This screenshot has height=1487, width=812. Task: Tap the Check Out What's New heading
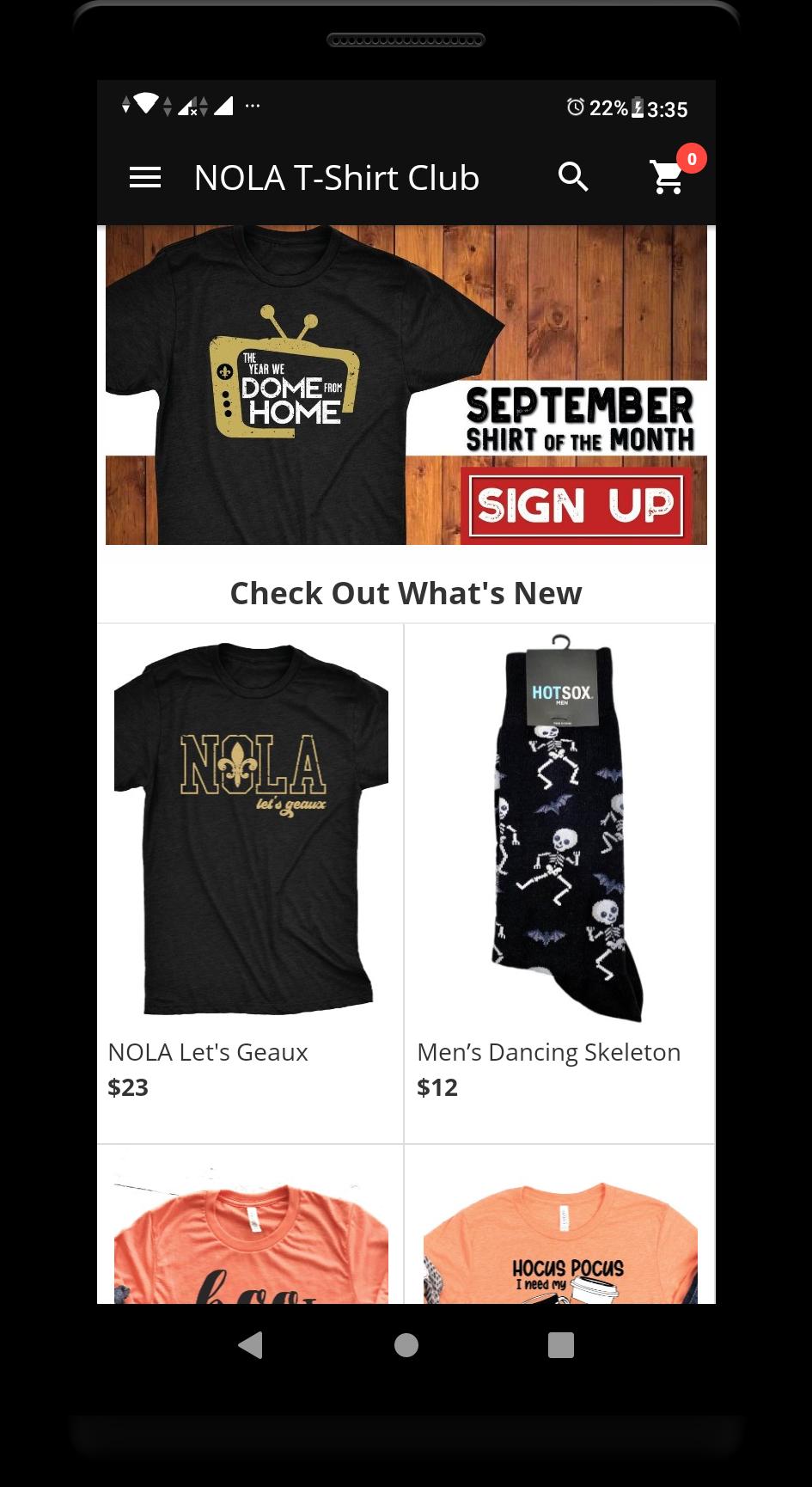coord(406,593)
